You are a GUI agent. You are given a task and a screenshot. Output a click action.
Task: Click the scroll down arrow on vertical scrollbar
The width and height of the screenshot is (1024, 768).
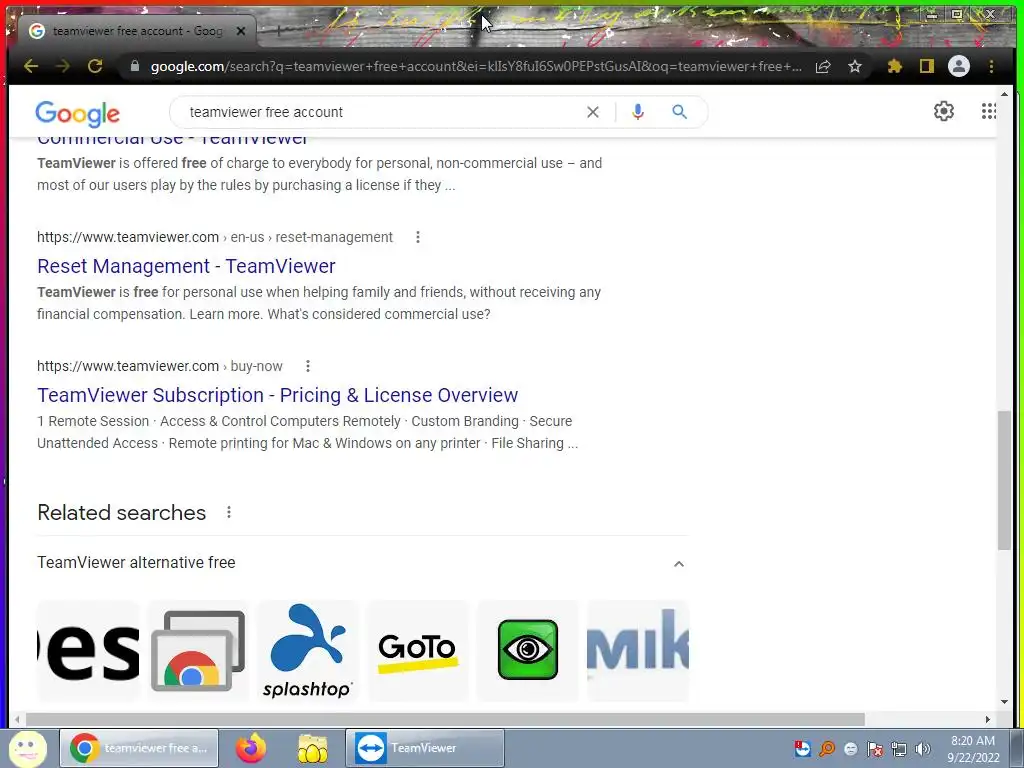1004,703
